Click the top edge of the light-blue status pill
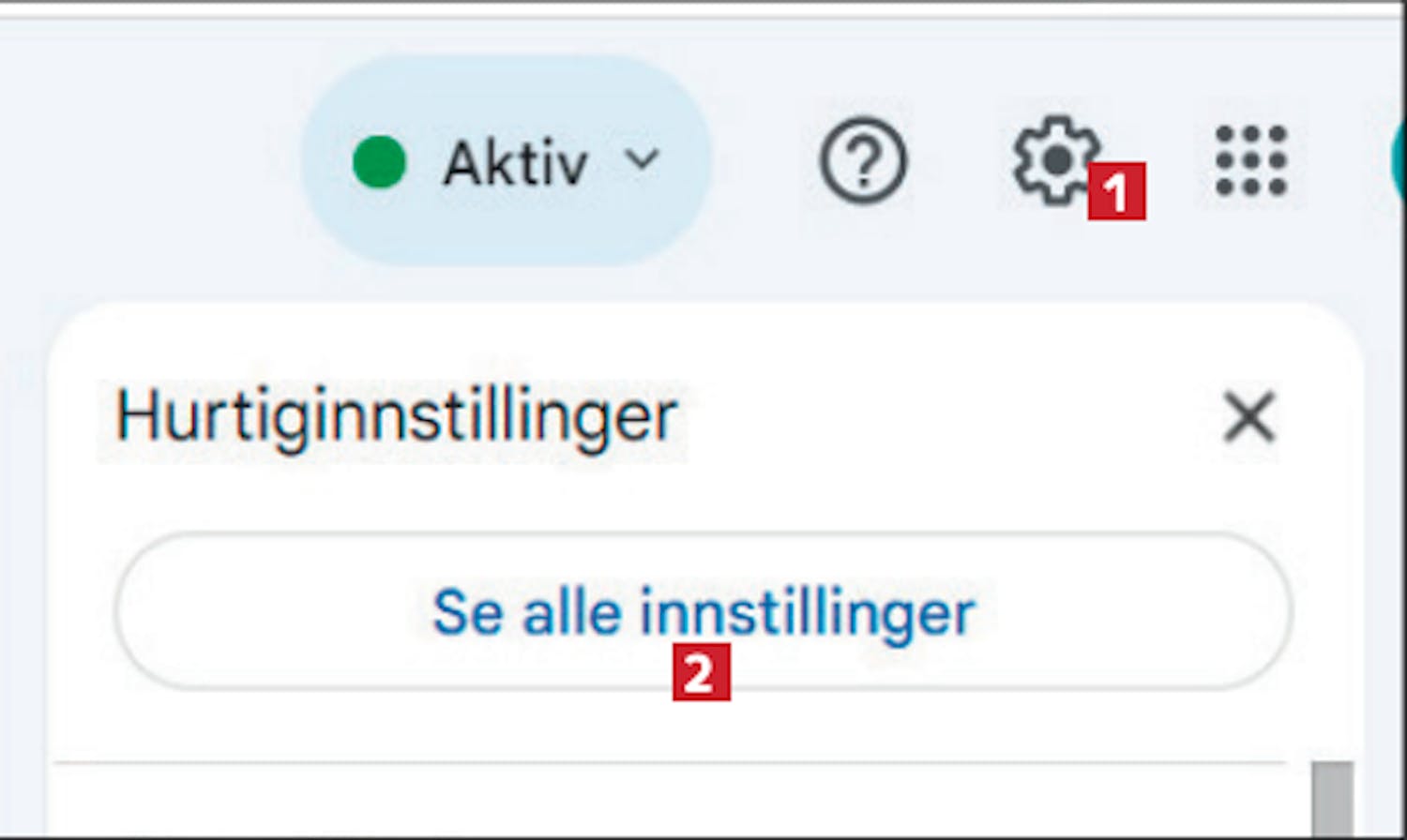The height and width of the screenshot is (840, 1407). 507,59
